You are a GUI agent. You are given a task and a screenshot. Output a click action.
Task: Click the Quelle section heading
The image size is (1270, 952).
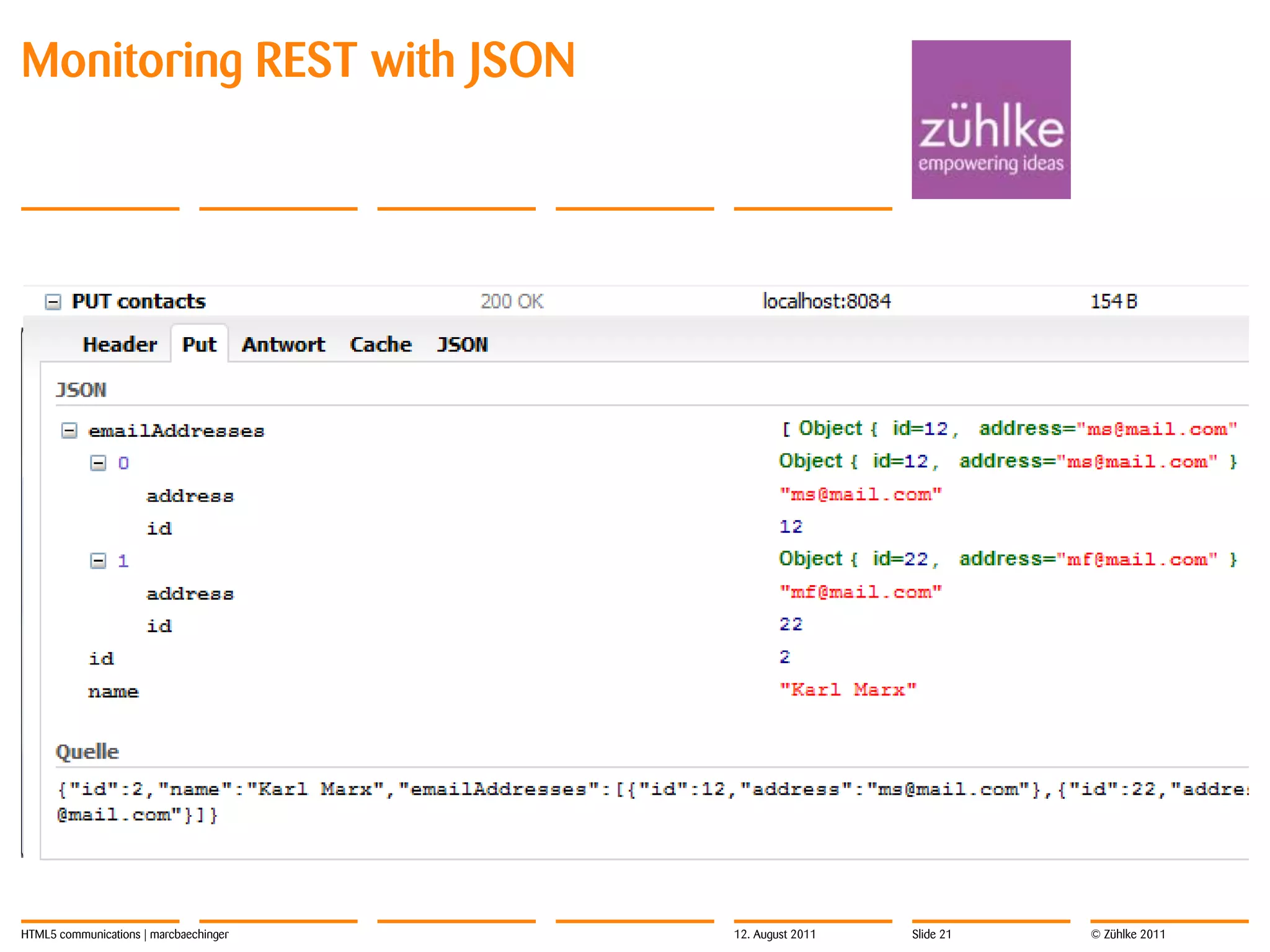coord(87,752)
